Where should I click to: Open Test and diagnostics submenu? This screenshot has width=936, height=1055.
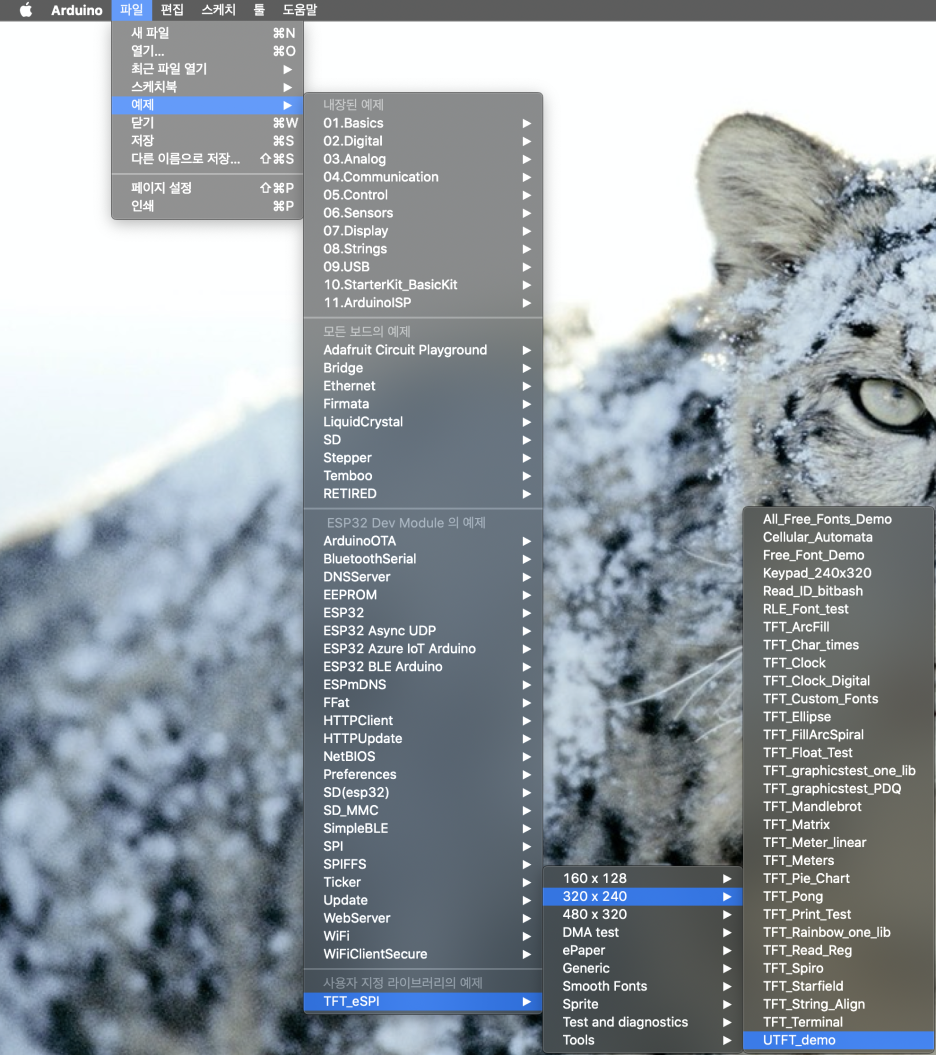click(x=643, y=1023)
